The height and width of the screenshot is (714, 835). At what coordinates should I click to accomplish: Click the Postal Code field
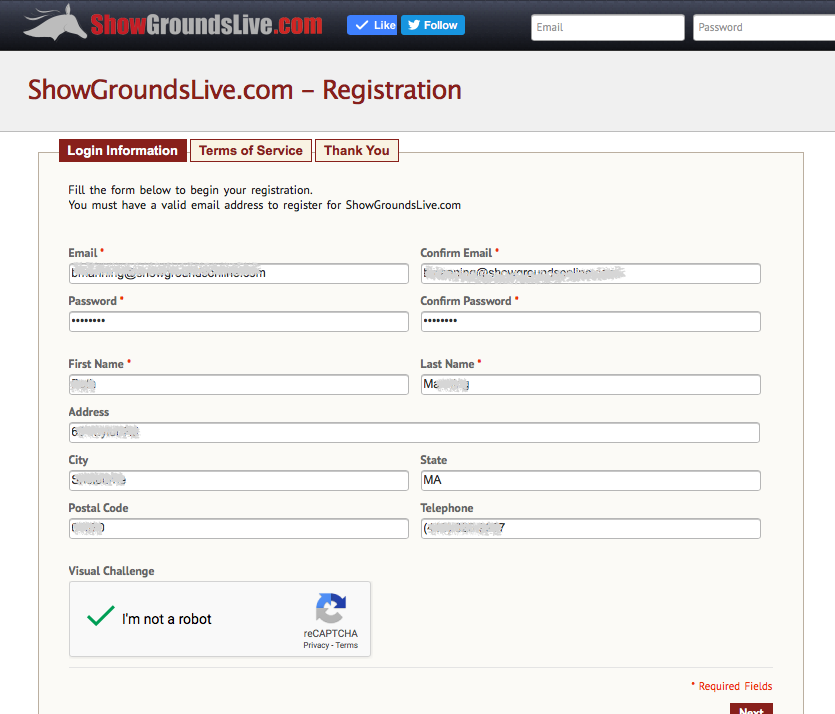pyautogui.click(x=239, y=528)
